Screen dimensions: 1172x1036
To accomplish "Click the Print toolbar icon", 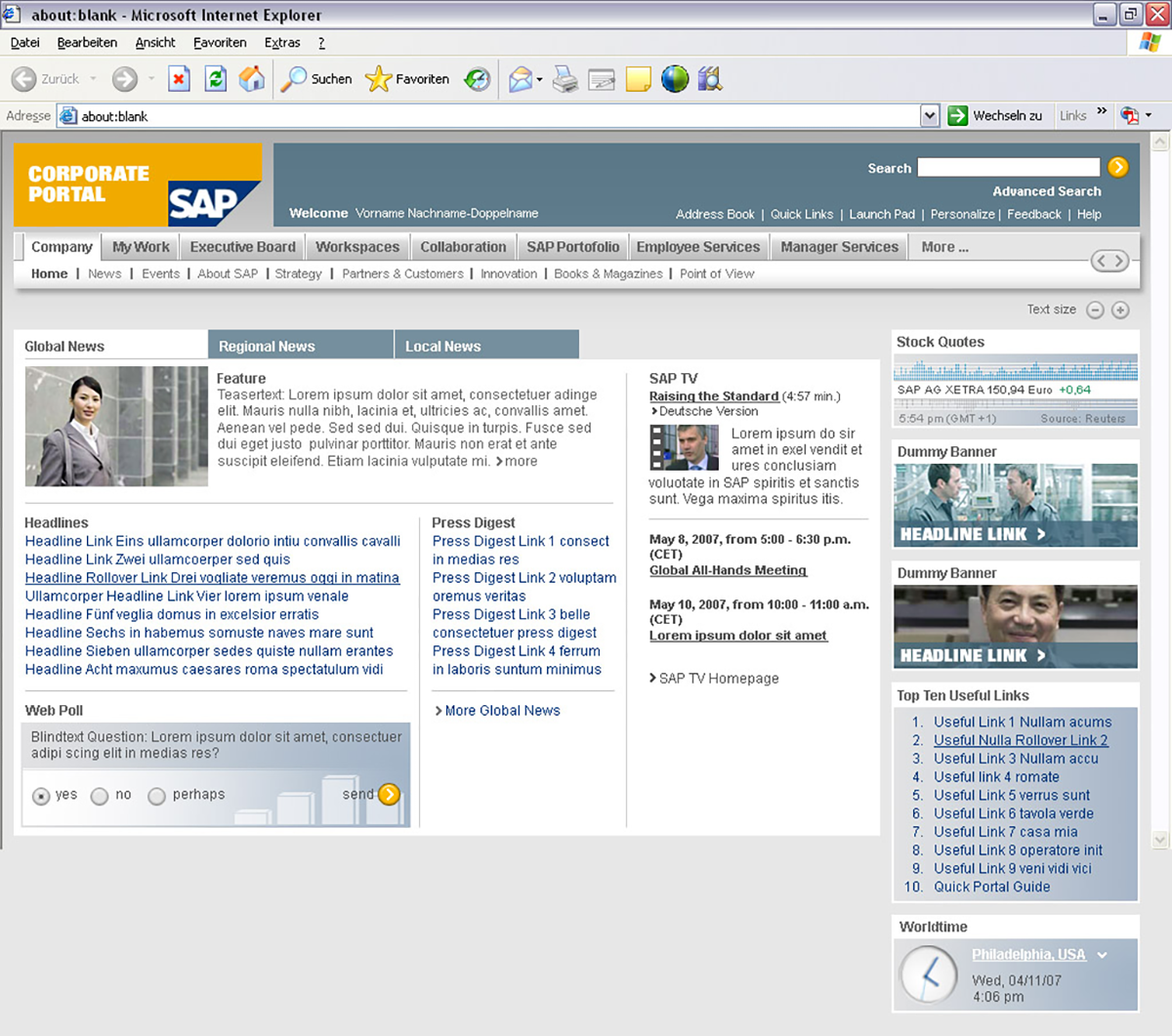I will [565, 79].
